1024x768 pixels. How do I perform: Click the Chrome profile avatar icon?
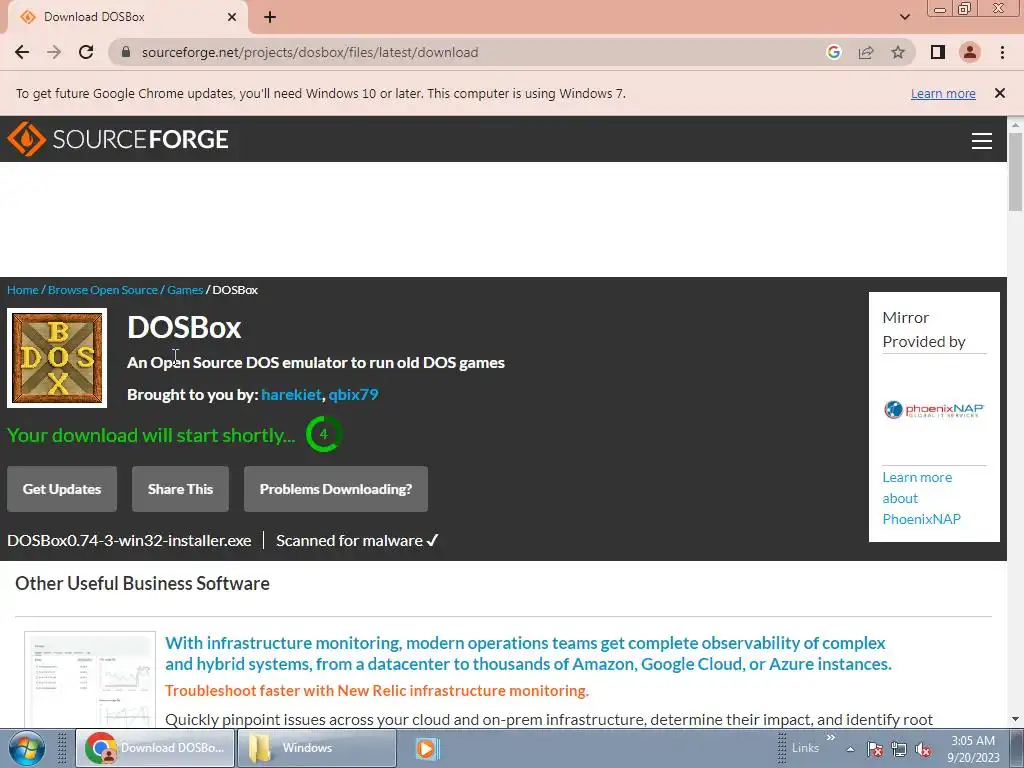tap(970, 52)
